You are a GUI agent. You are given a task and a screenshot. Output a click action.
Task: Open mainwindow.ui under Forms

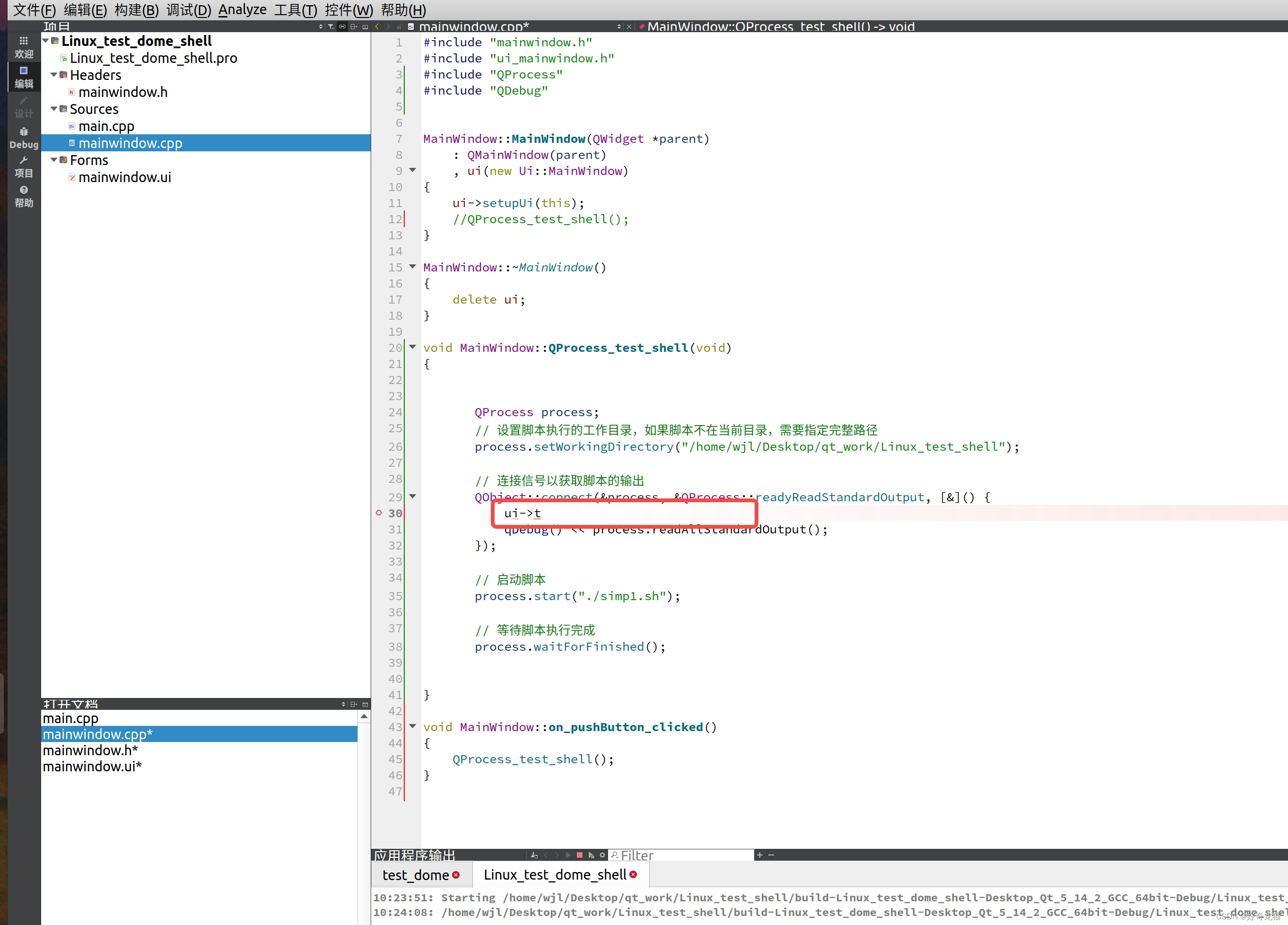[124, 177]
